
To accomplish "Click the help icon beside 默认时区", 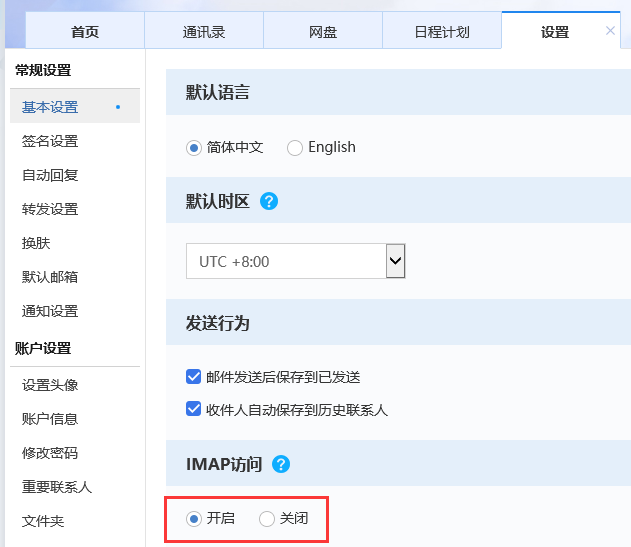I will (268, 201).
